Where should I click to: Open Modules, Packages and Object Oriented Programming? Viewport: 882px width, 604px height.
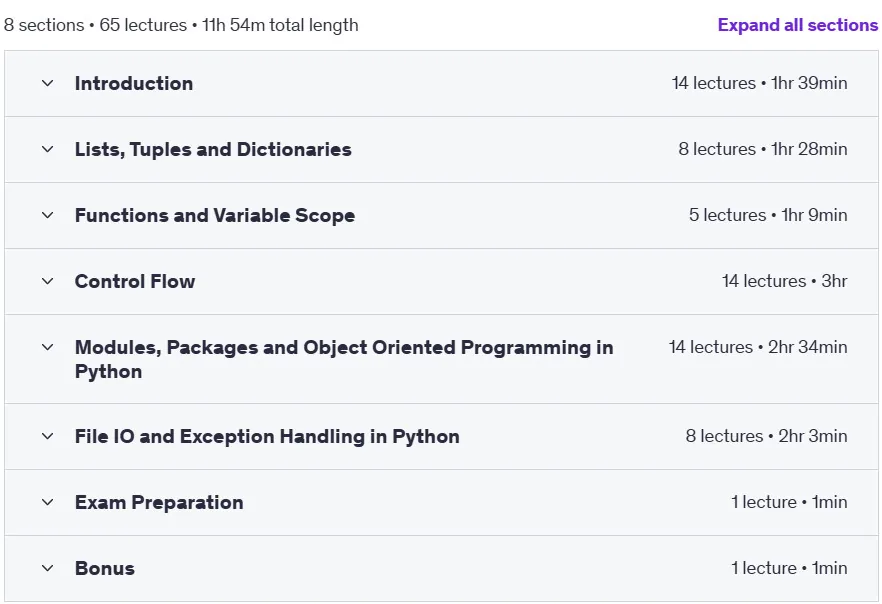click(344, 359)
